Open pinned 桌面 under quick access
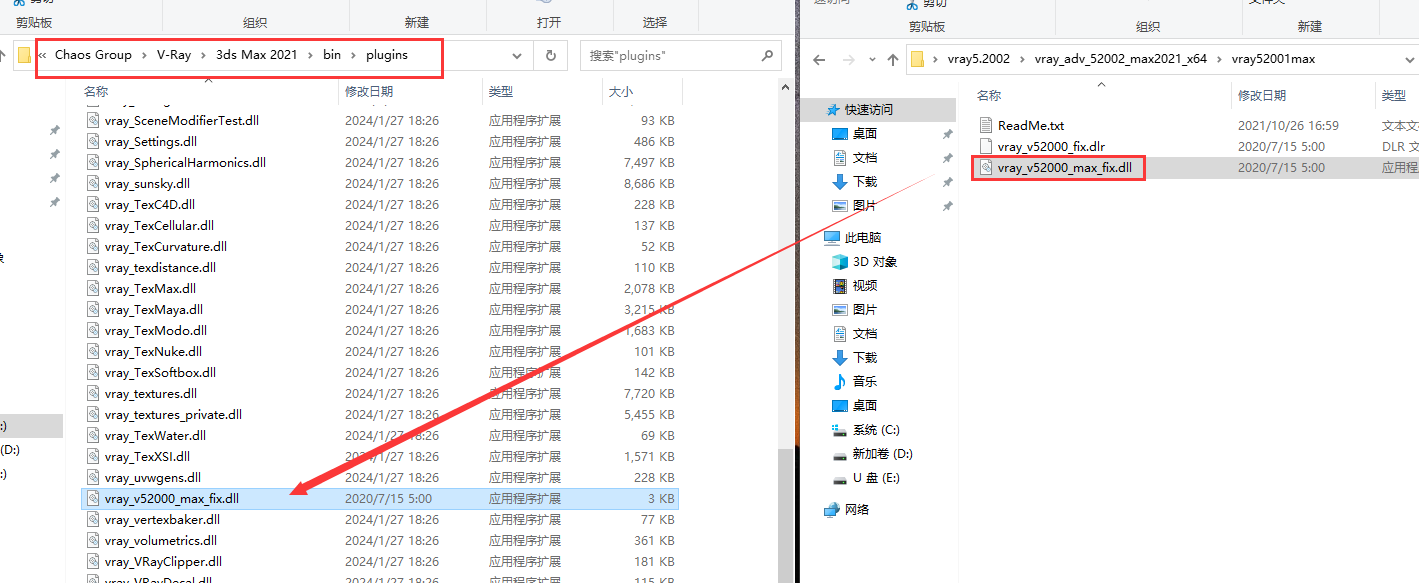The height and width of the screenshot is (583, 1419). click(865, 134)
